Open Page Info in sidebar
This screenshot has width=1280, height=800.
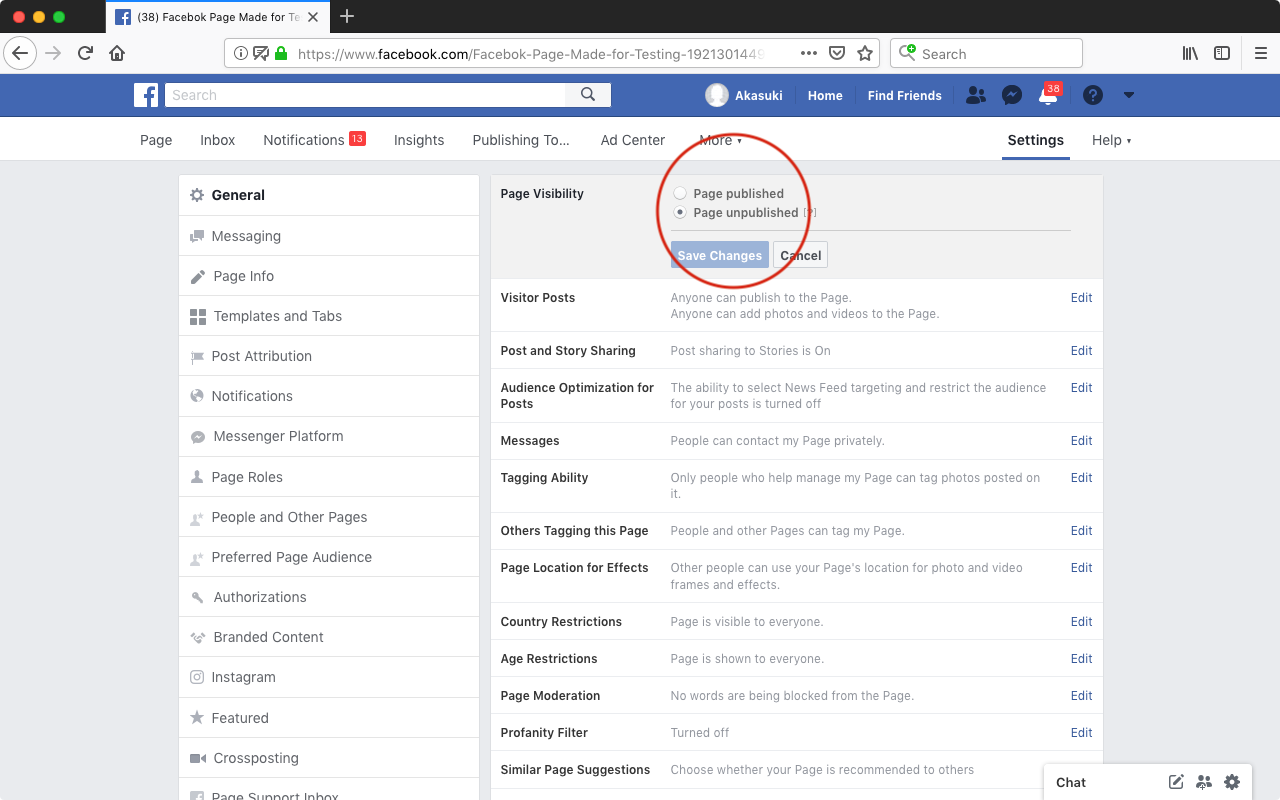(329, 276)
